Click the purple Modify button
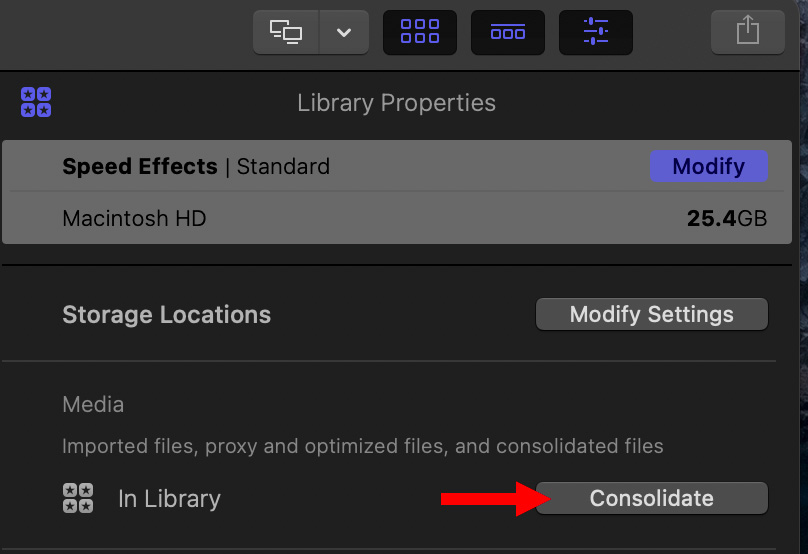The width and height of the screenshot is (808, 554). pyautogui.click(x=709, y=166)
